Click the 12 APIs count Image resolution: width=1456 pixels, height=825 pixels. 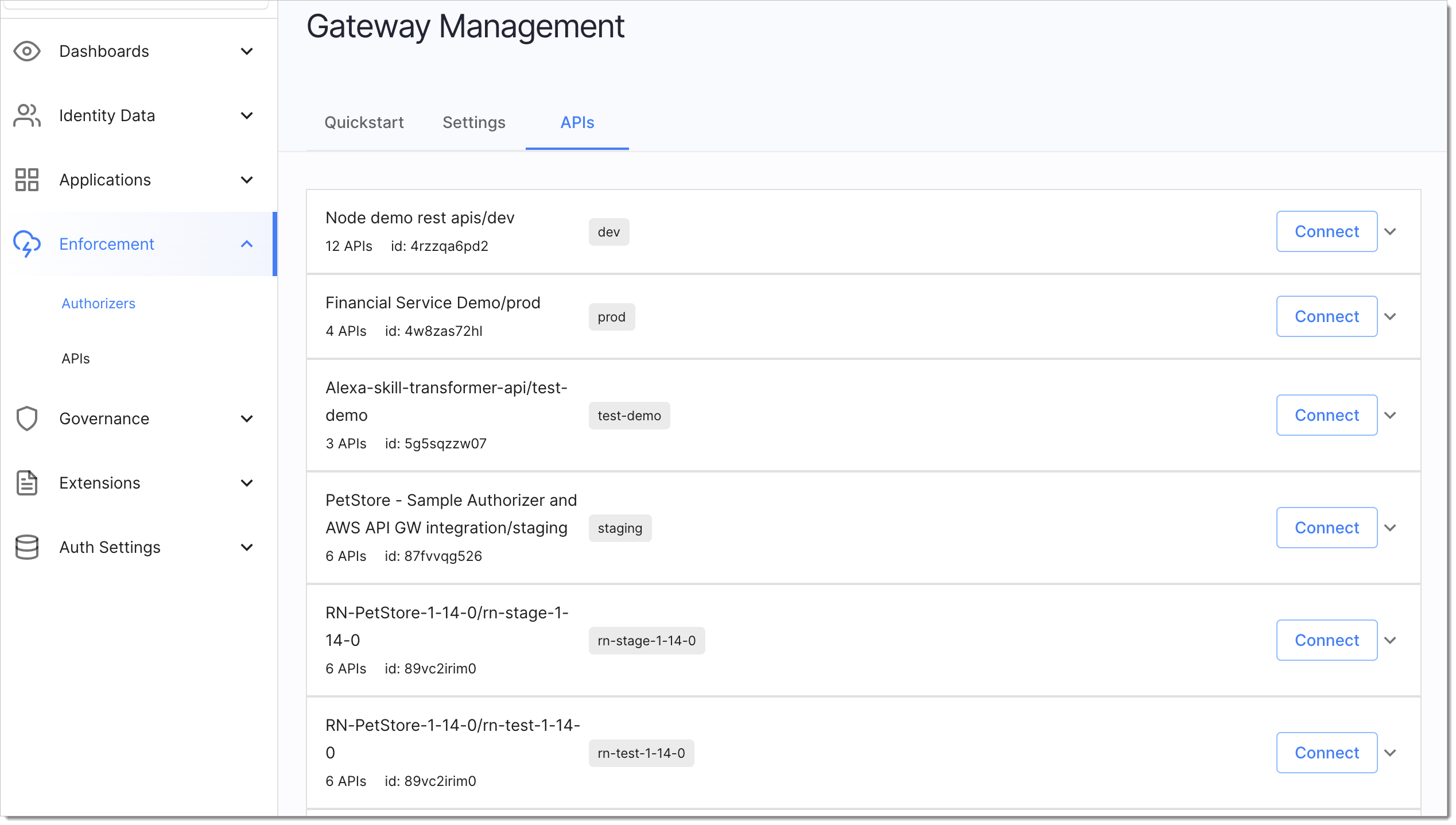[349, 246]
